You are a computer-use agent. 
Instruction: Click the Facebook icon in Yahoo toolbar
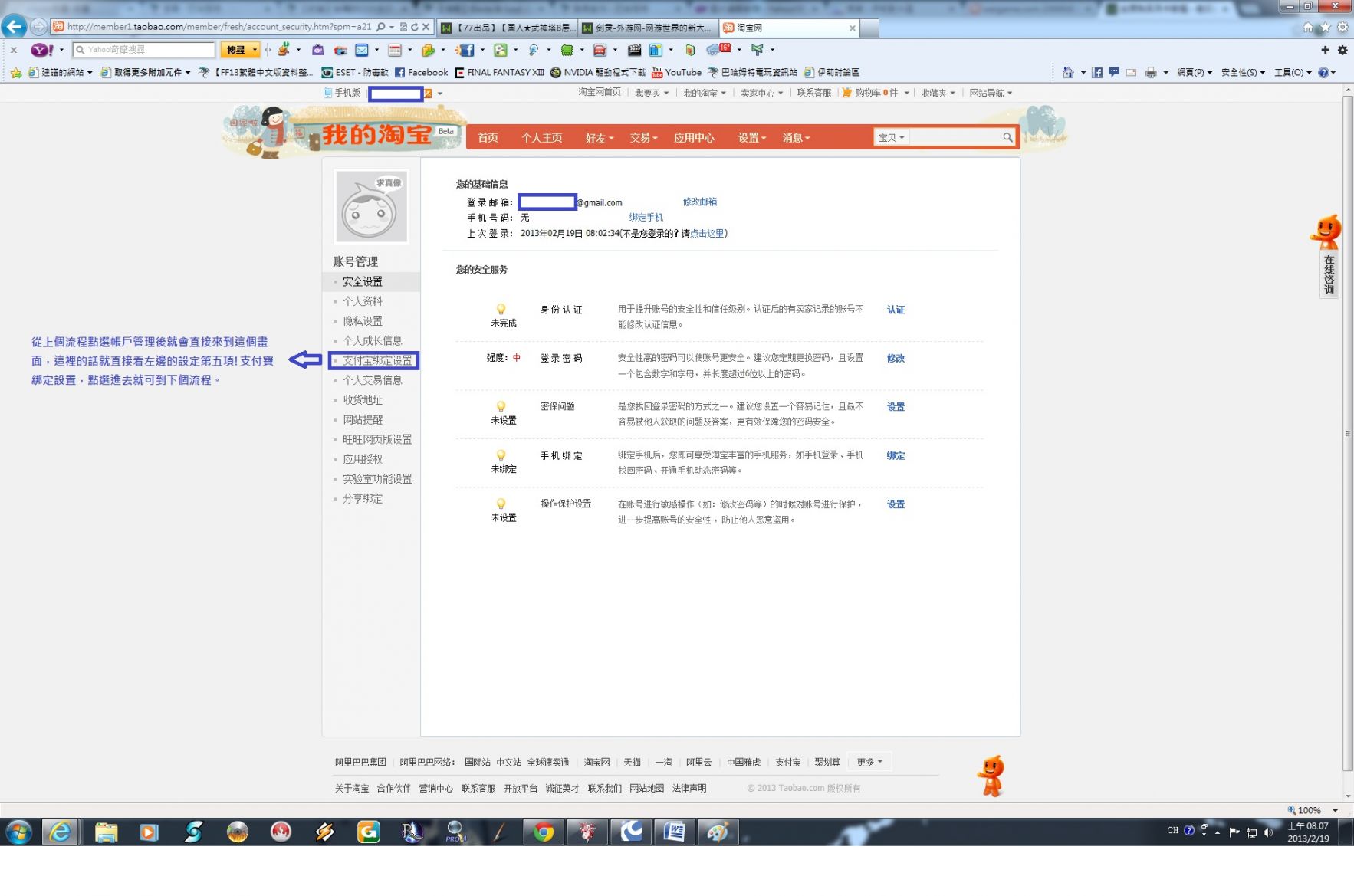(466, 50)
